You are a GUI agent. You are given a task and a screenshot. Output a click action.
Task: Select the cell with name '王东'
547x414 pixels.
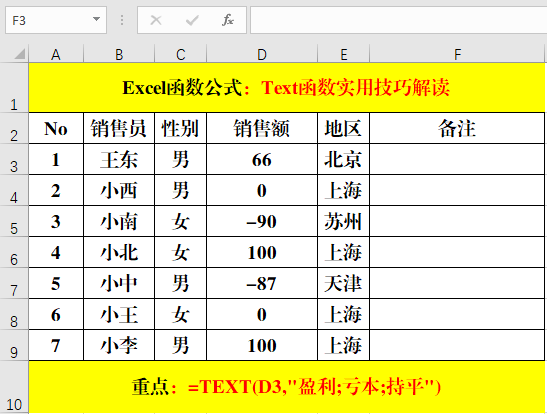119,159
